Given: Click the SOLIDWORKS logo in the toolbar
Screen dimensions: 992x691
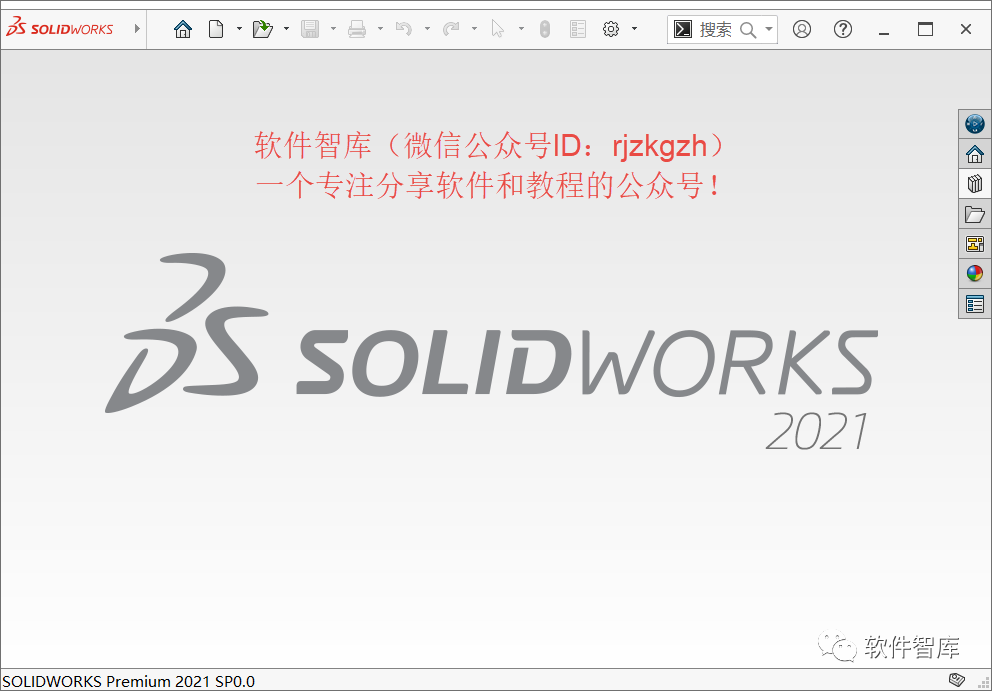Looking at the screenshot, I should coord(59,28).
